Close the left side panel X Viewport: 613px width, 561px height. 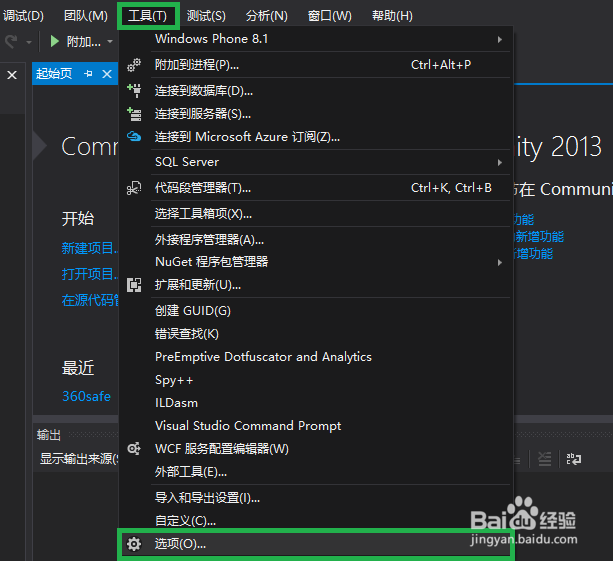click(x=12, y=75)
